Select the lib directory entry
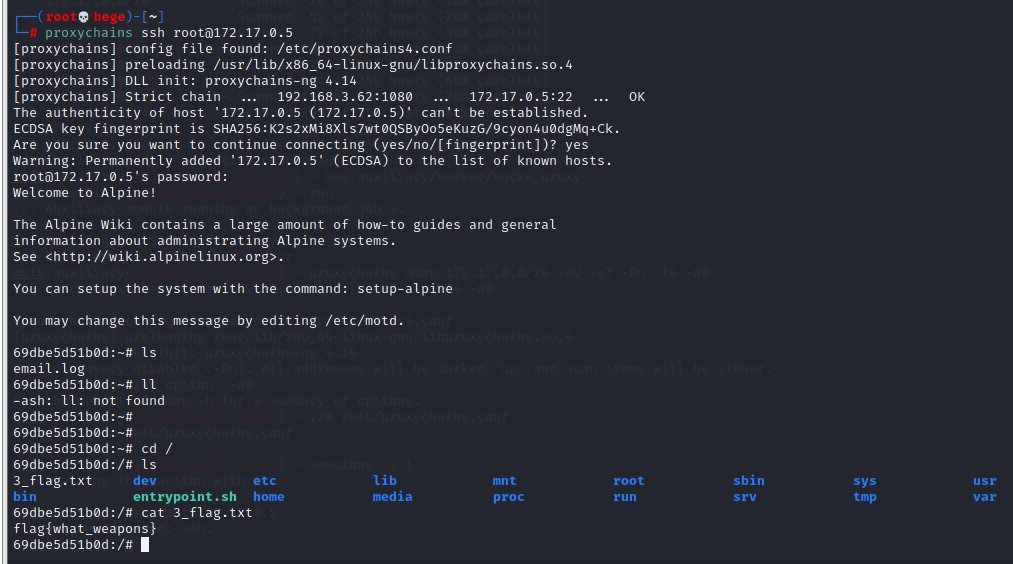 (x=385, y=481)
